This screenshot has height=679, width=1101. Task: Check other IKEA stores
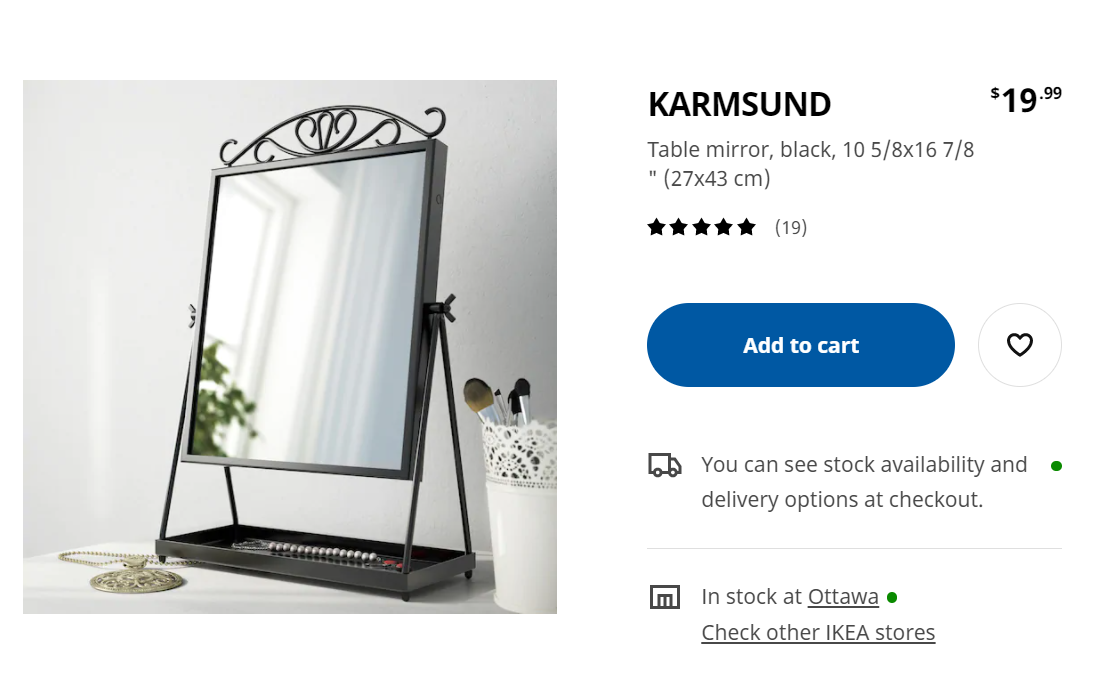pyautogui.click(x=818, y=633)
